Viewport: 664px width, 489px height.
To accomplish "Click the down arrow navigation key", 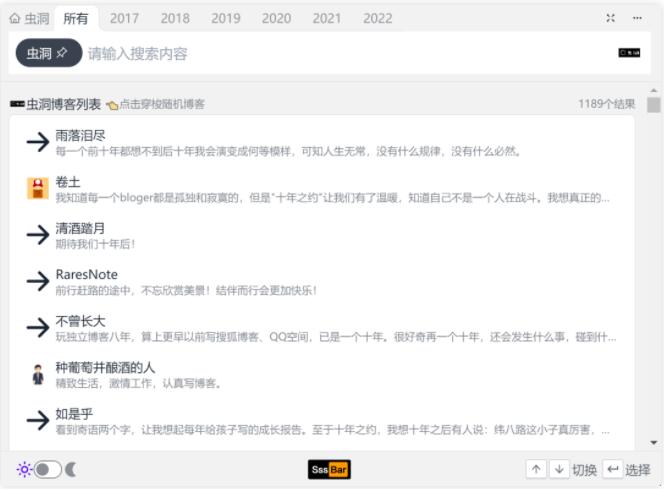I will (x=559, y=469).
